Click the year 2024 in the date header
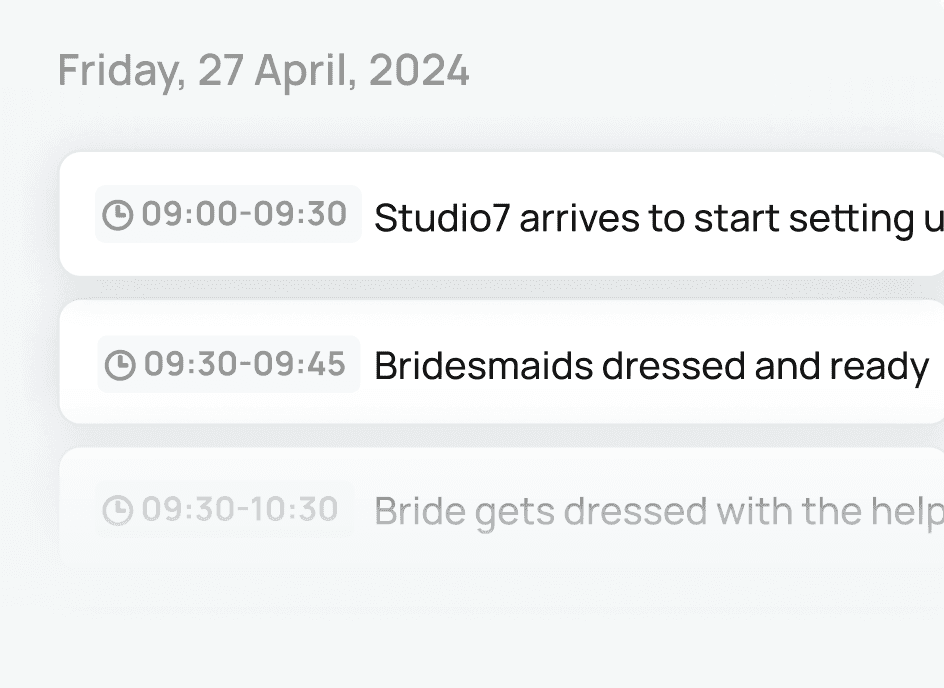Viewport: 944px width, 688px height. click(419, 70)
